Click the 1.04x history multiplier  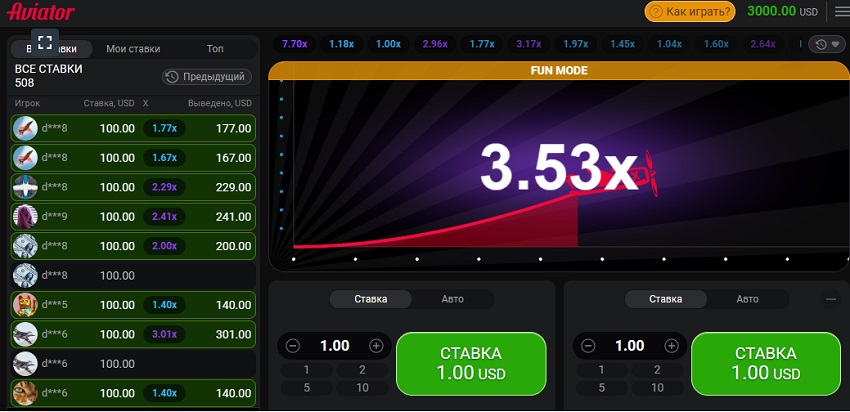pyautogui.click(x=669, y=44)
